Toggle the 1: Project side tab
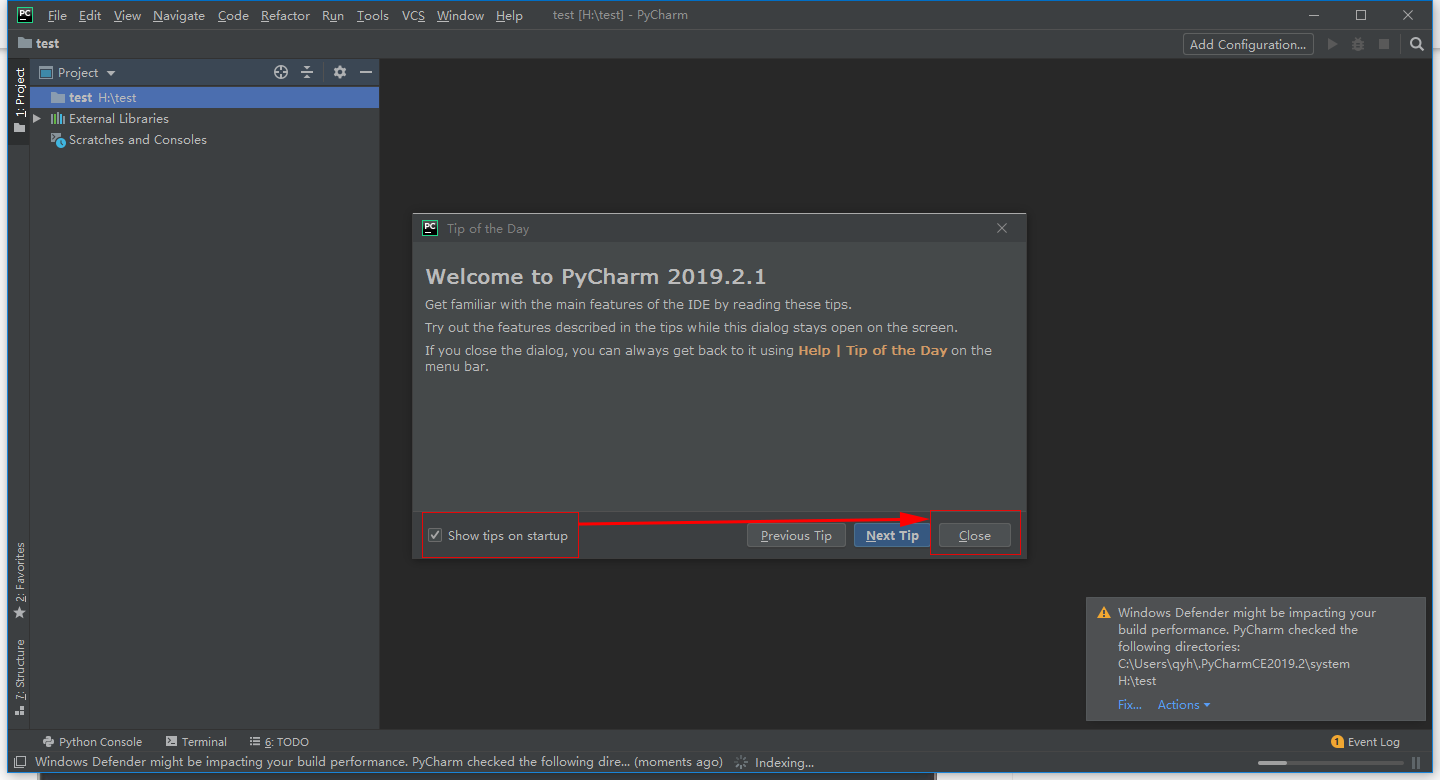The width and height of the screenshot is (1440, 780). point(19,102)
